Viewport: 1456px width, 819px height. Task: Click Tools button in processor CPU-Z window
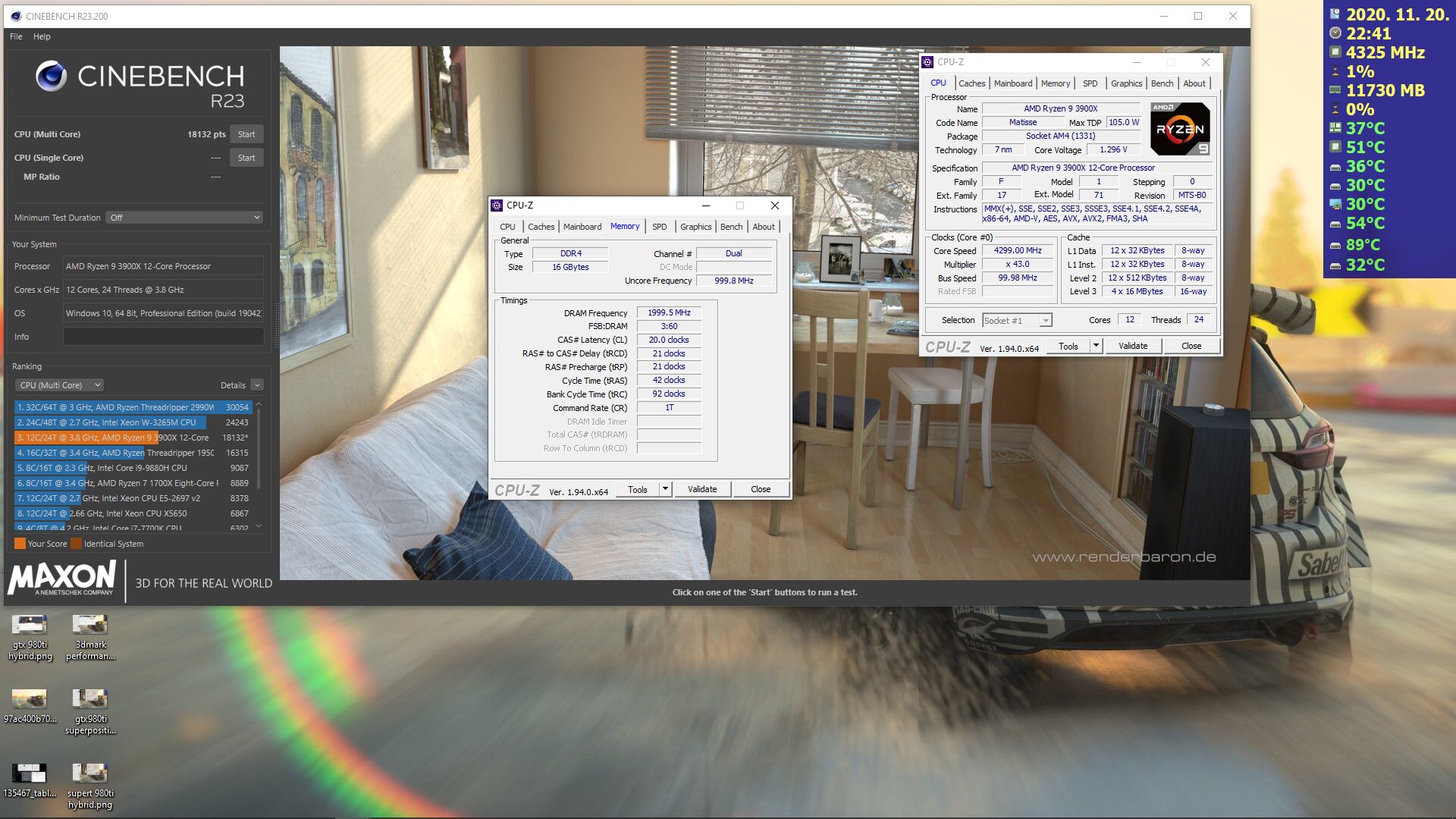pos(1068,347)
